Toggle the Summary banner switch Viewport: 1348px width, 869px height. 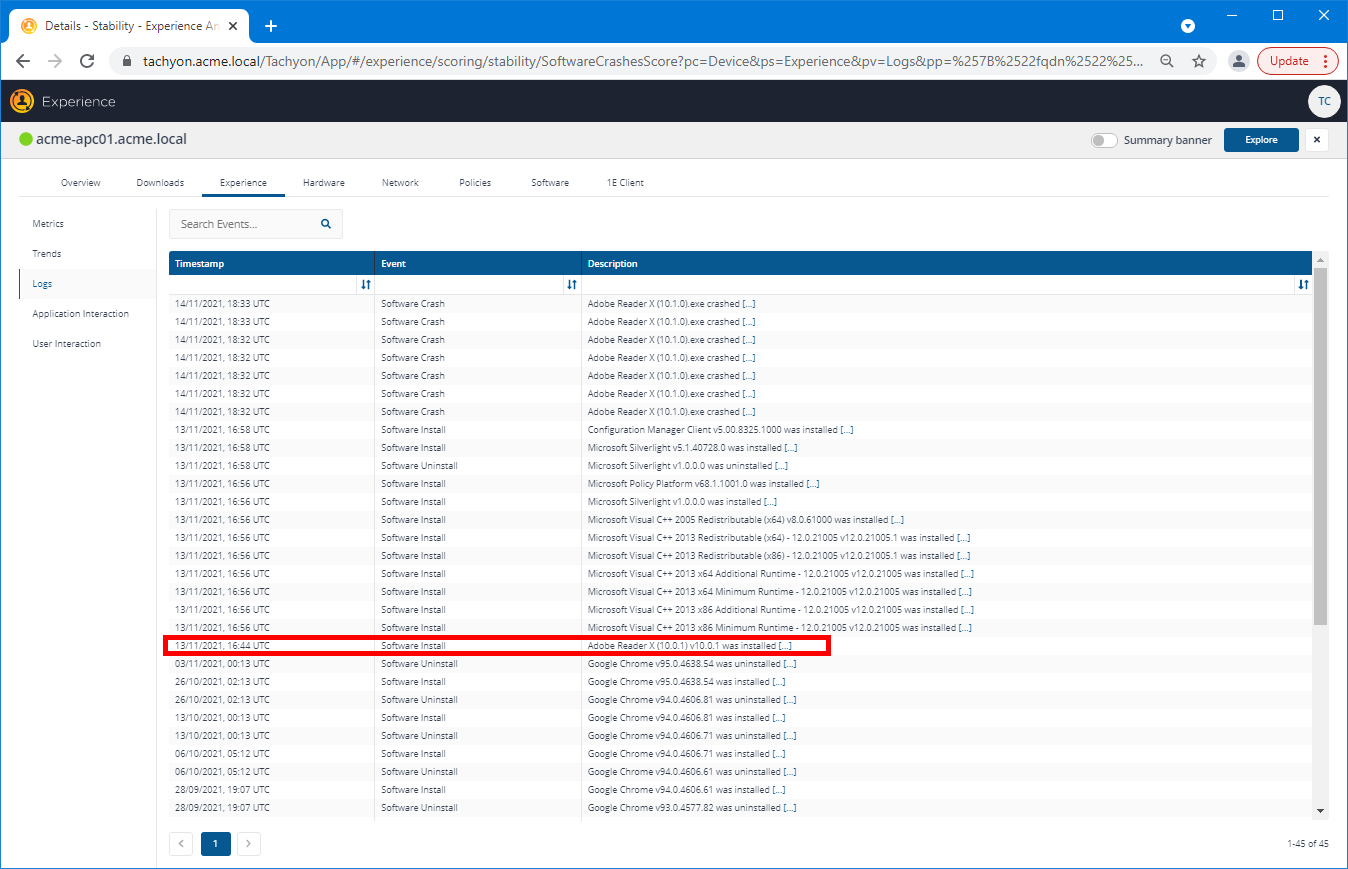click(1104, 140)
